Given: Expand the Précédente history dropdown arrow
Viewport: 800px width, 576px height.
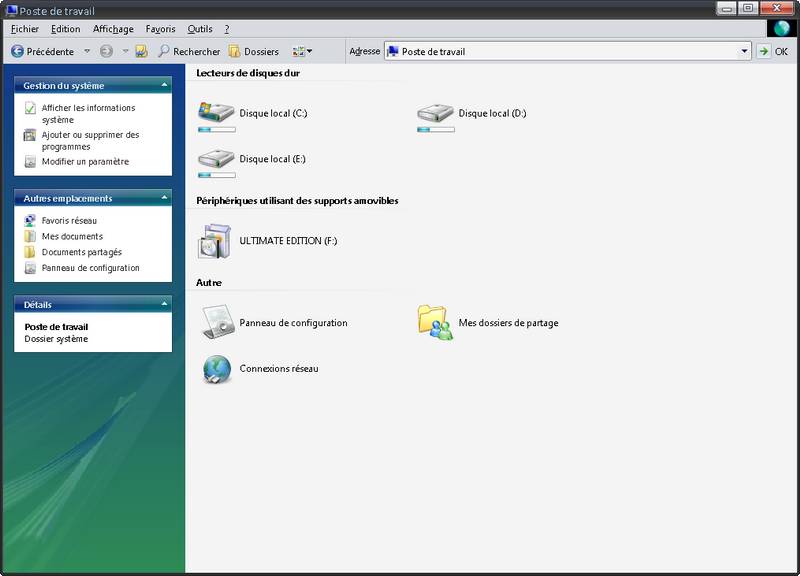Looking at the screenshot, I should click(87, 52).
